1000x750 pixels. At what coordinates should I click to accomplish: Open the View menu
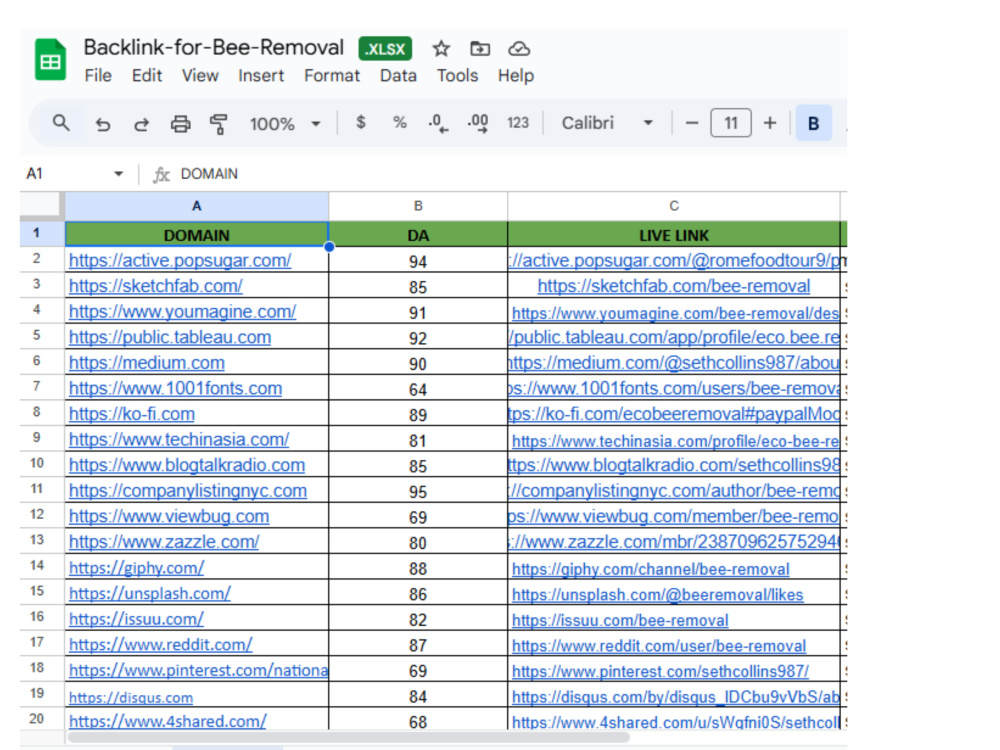[200, 75]
